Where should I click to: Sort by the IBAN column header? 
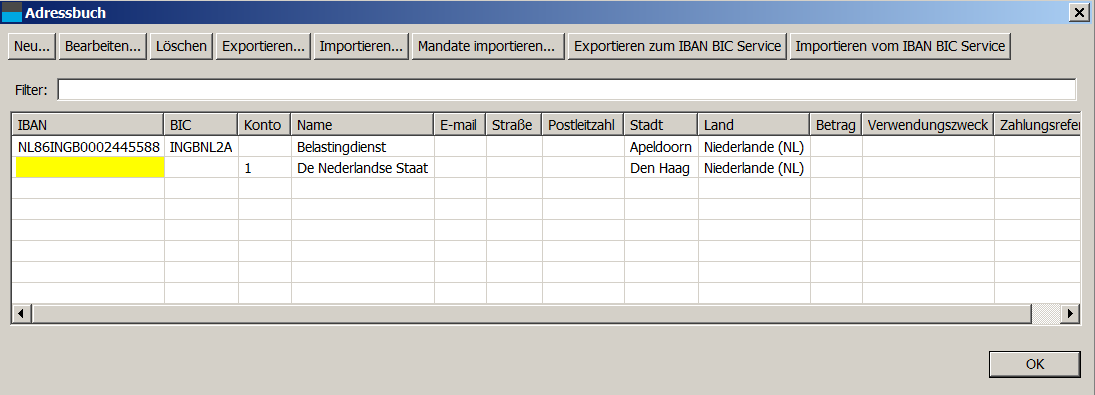click(88, 125)
